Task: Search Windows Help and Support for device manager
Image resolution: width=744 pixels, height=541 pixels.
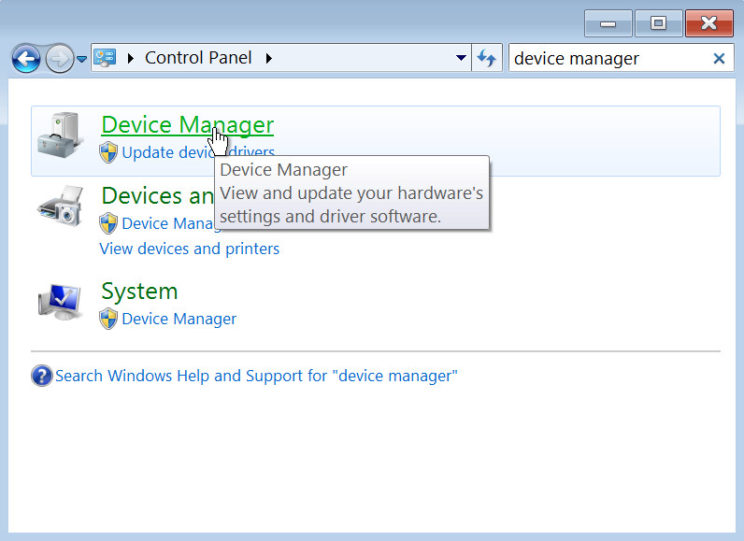Action: coord(256,376)
